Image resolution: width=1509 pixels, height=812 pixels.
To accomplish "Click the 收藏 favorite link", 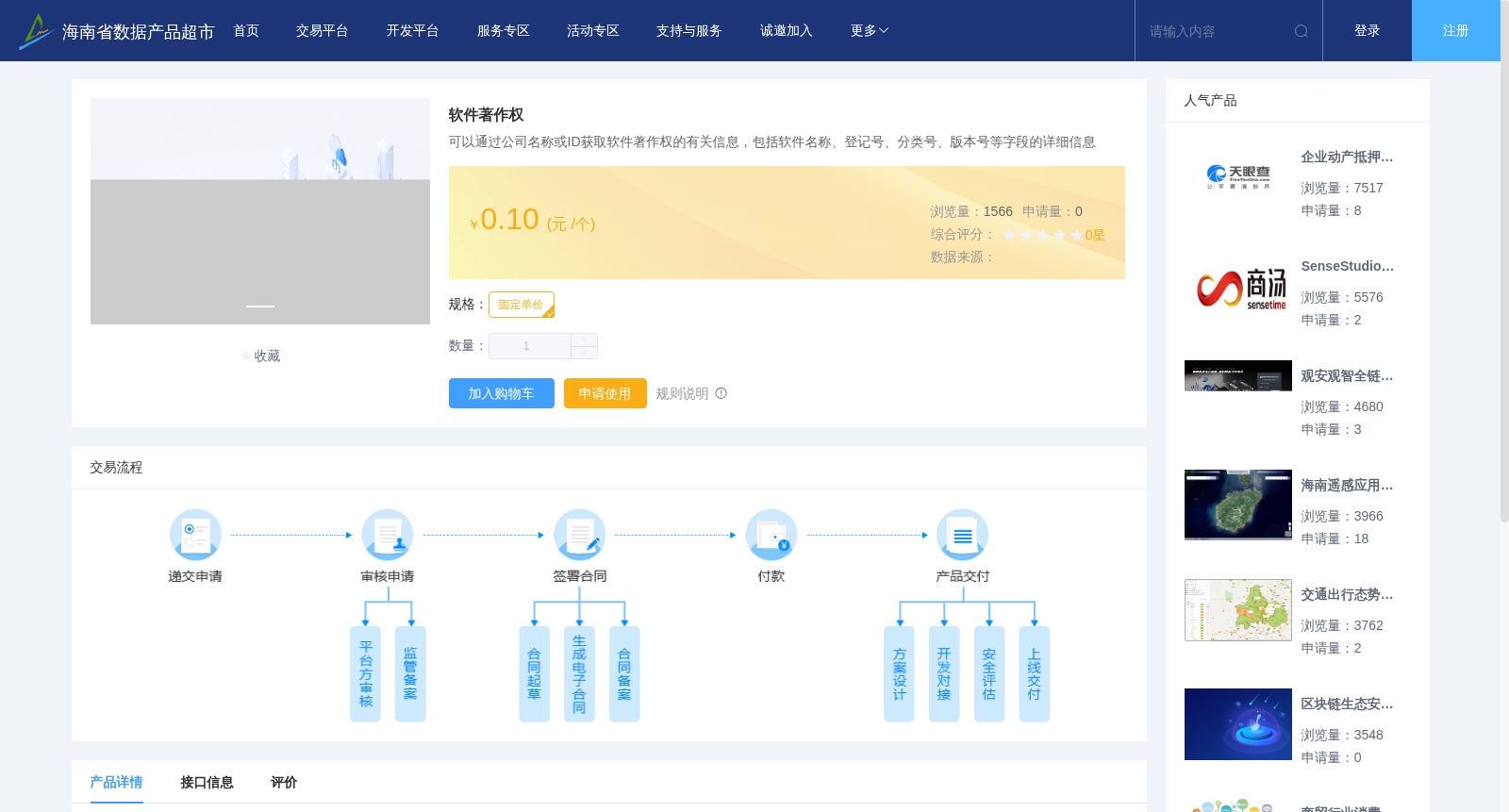I will (267, 356).
